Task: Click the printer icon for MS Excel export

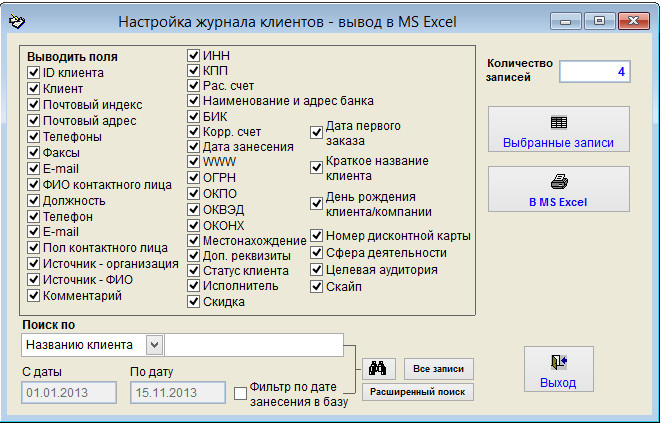Action: [x=559, y=182]
